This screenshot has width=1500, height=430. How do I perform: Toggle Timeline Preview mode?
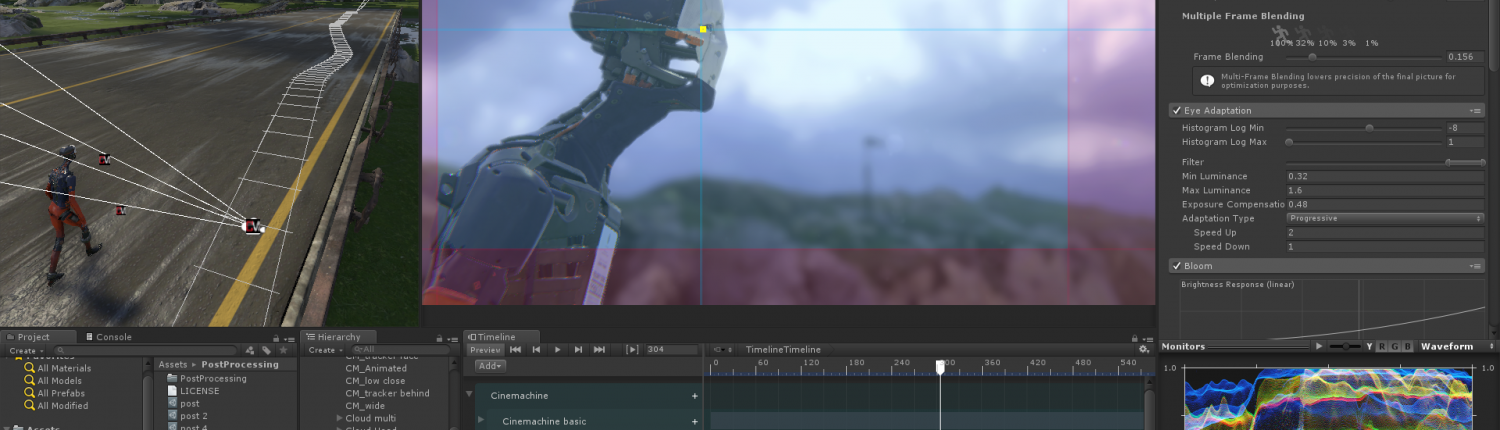[x=485, y=350]
